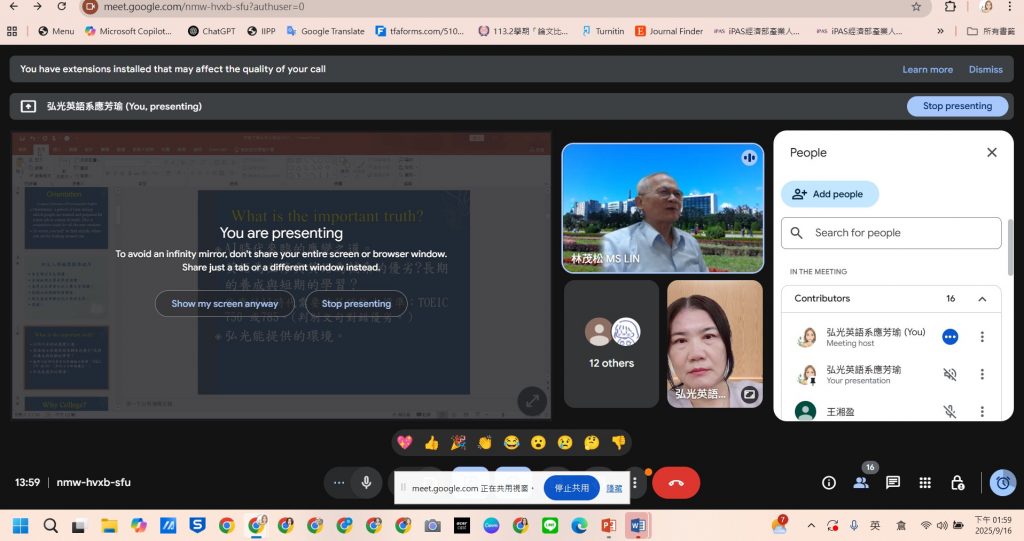Open the PowerPoint taskbar icon

click(609, 525)
